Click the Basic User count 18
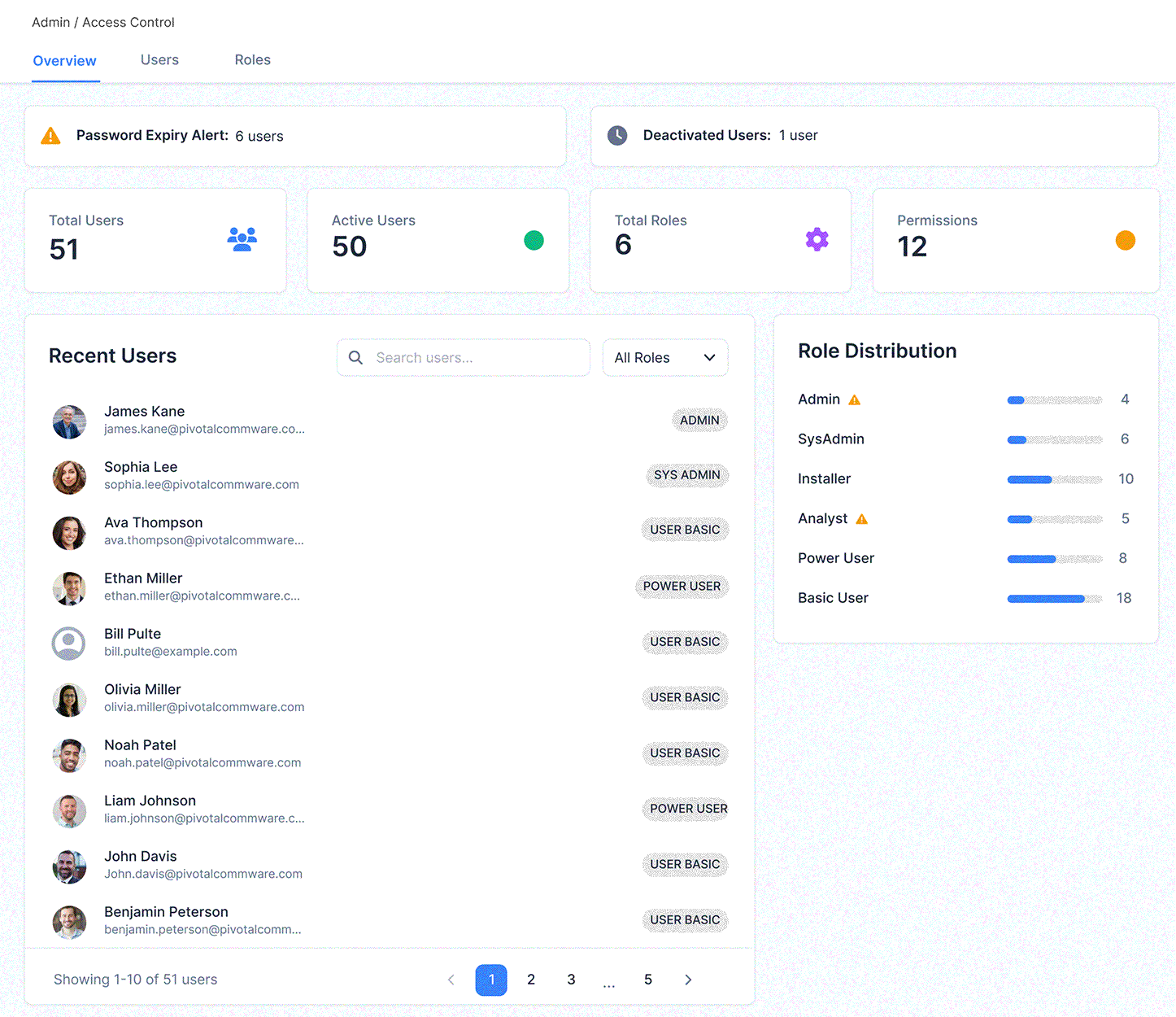The height and width of the screenshot is (1017, 1176). 1124,599
